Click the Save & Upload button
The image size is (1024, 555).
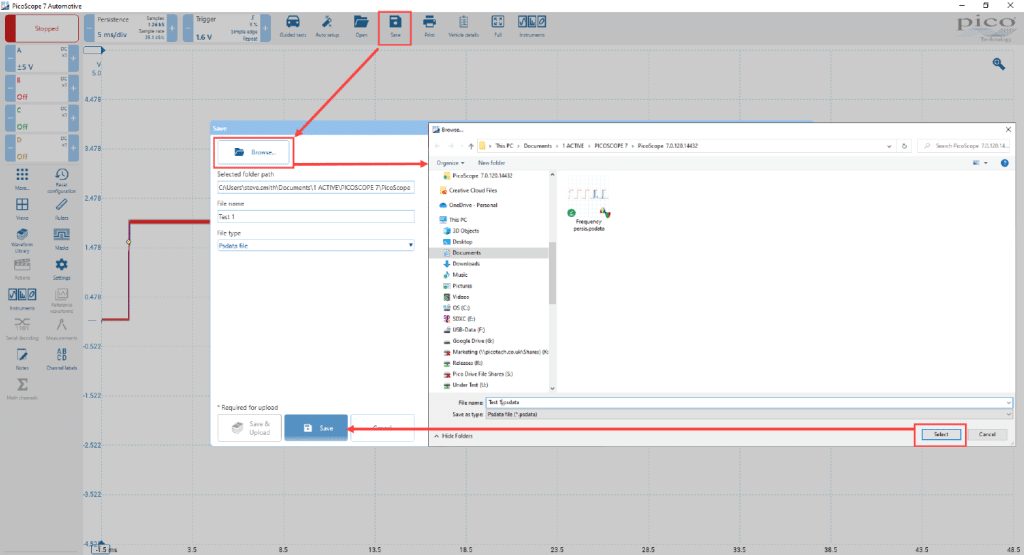click(249, 428)
